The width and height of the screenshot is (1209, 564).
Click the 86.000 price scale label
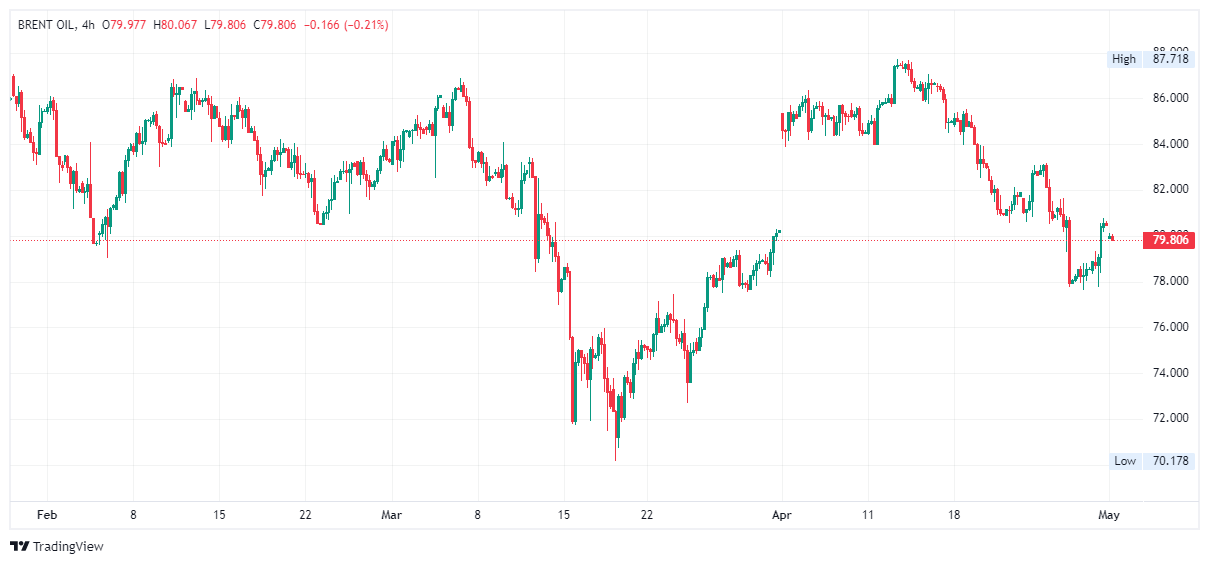(1170, 98)
